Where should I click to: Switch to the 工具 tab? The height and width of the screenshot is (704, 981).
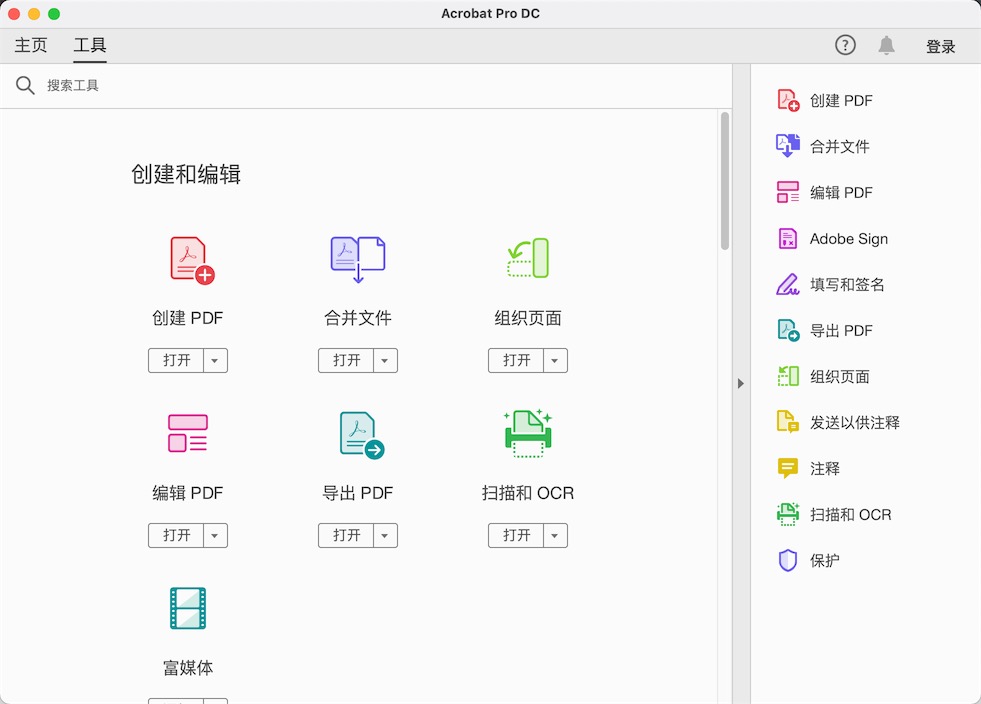tap(90, 45)
